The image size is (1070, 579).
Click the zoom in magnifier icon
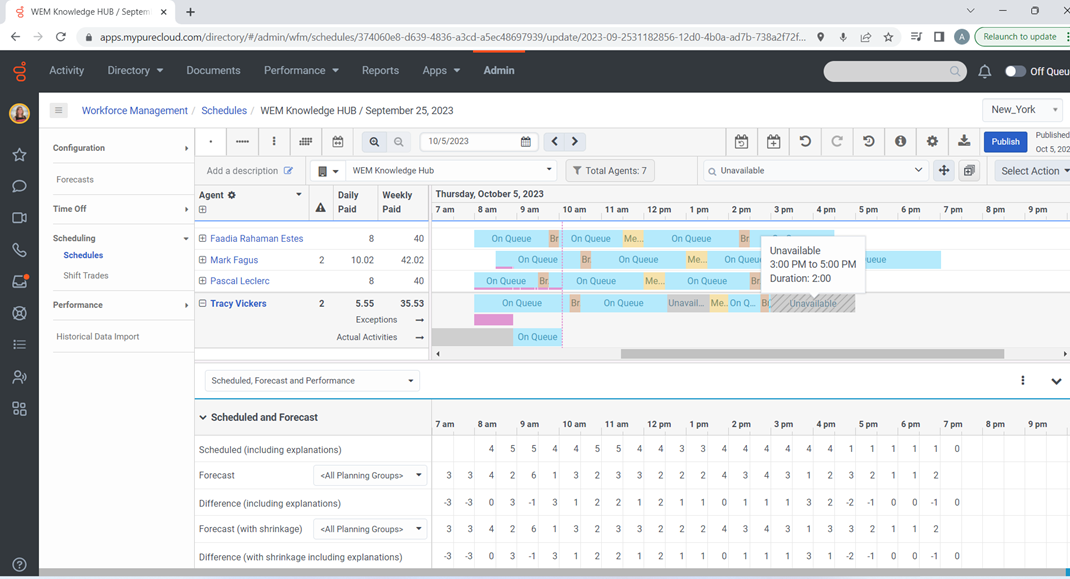click(x=374, y=142)
